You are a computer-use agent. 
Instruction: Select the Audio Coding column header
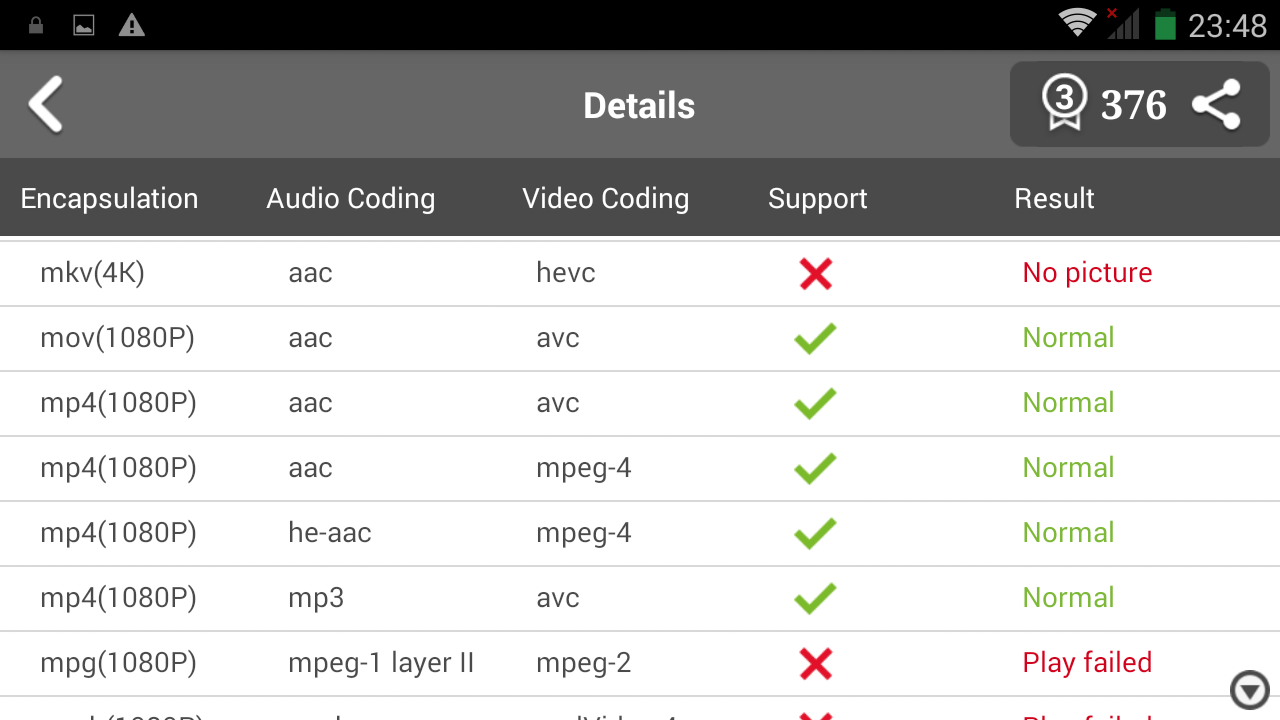[x=350, y=199]
